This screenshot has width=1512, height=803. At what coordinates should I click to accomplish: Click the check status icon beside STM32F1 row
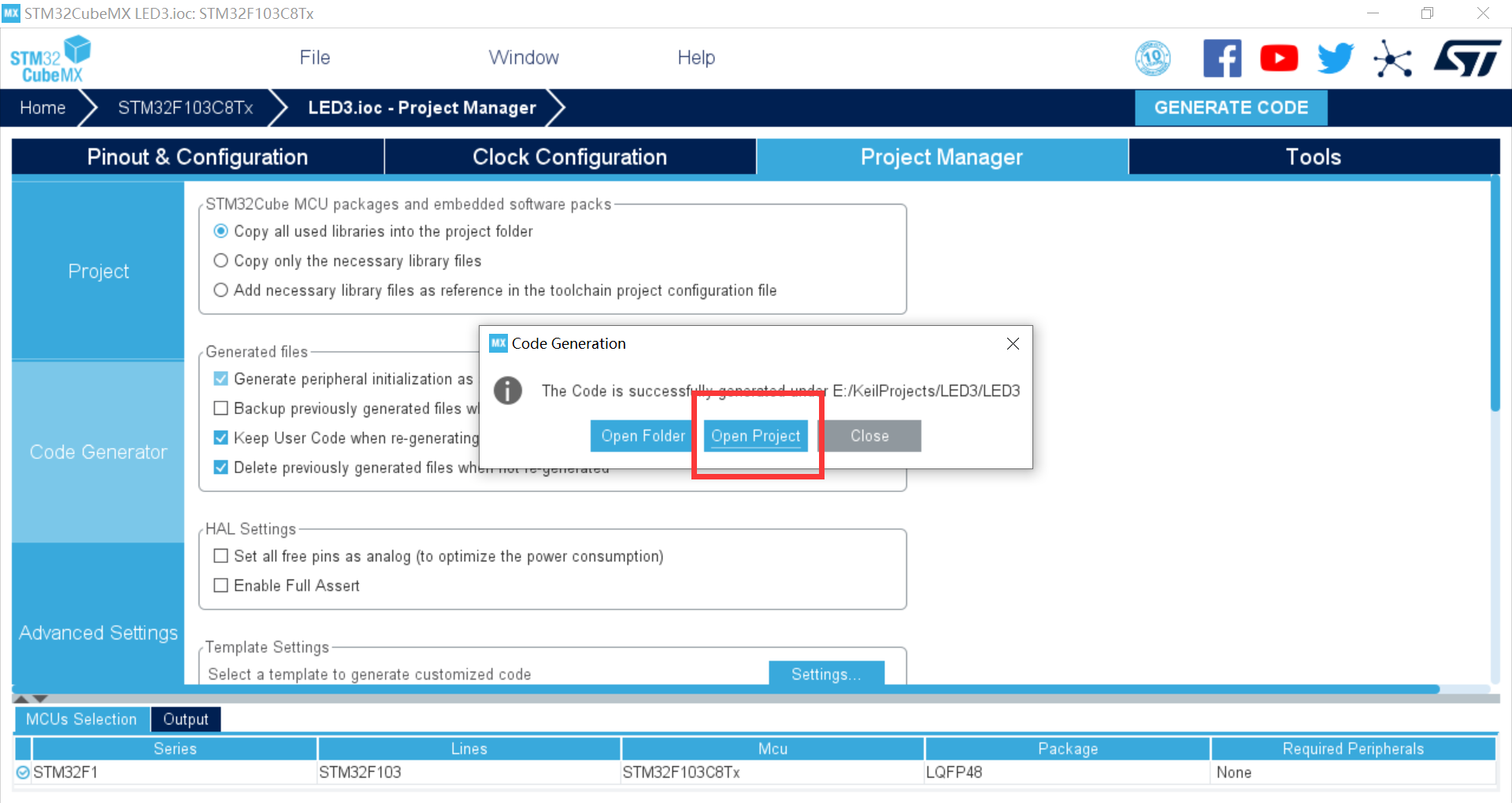click(23, 772)
